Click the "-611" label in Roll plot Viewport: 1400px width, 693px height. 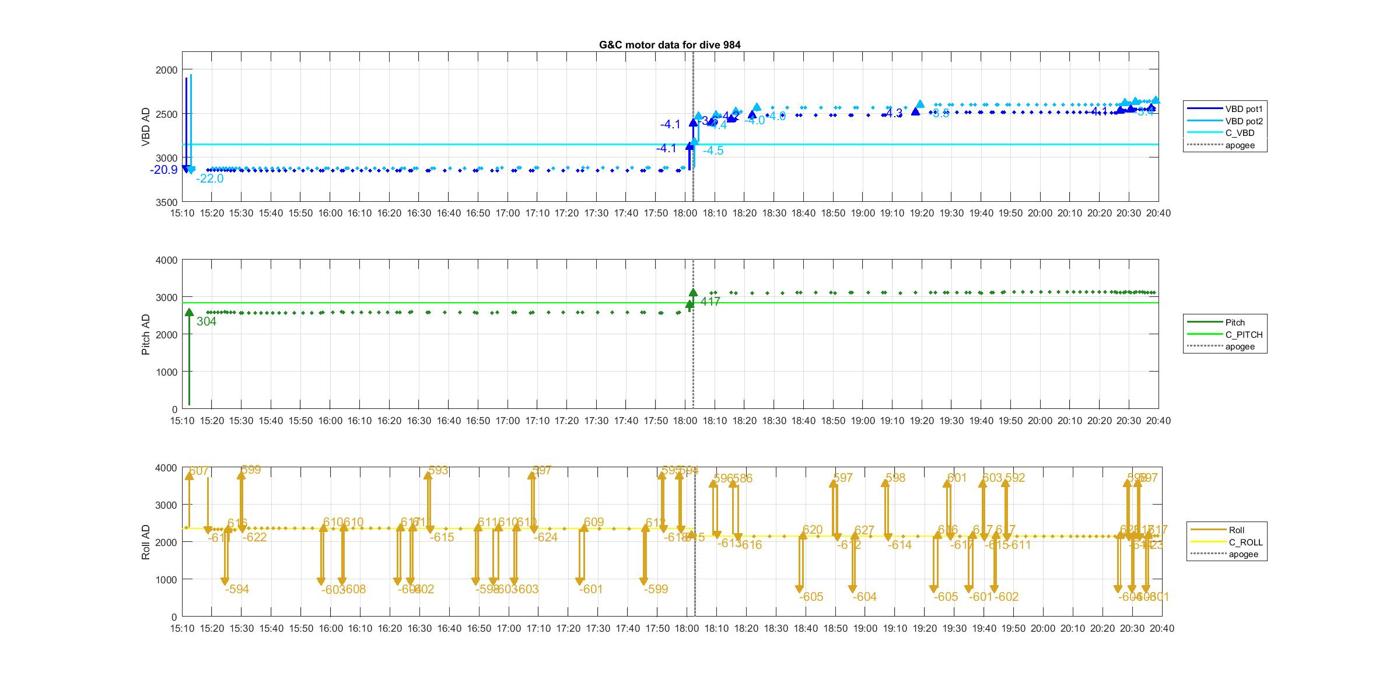point(1019,545)
